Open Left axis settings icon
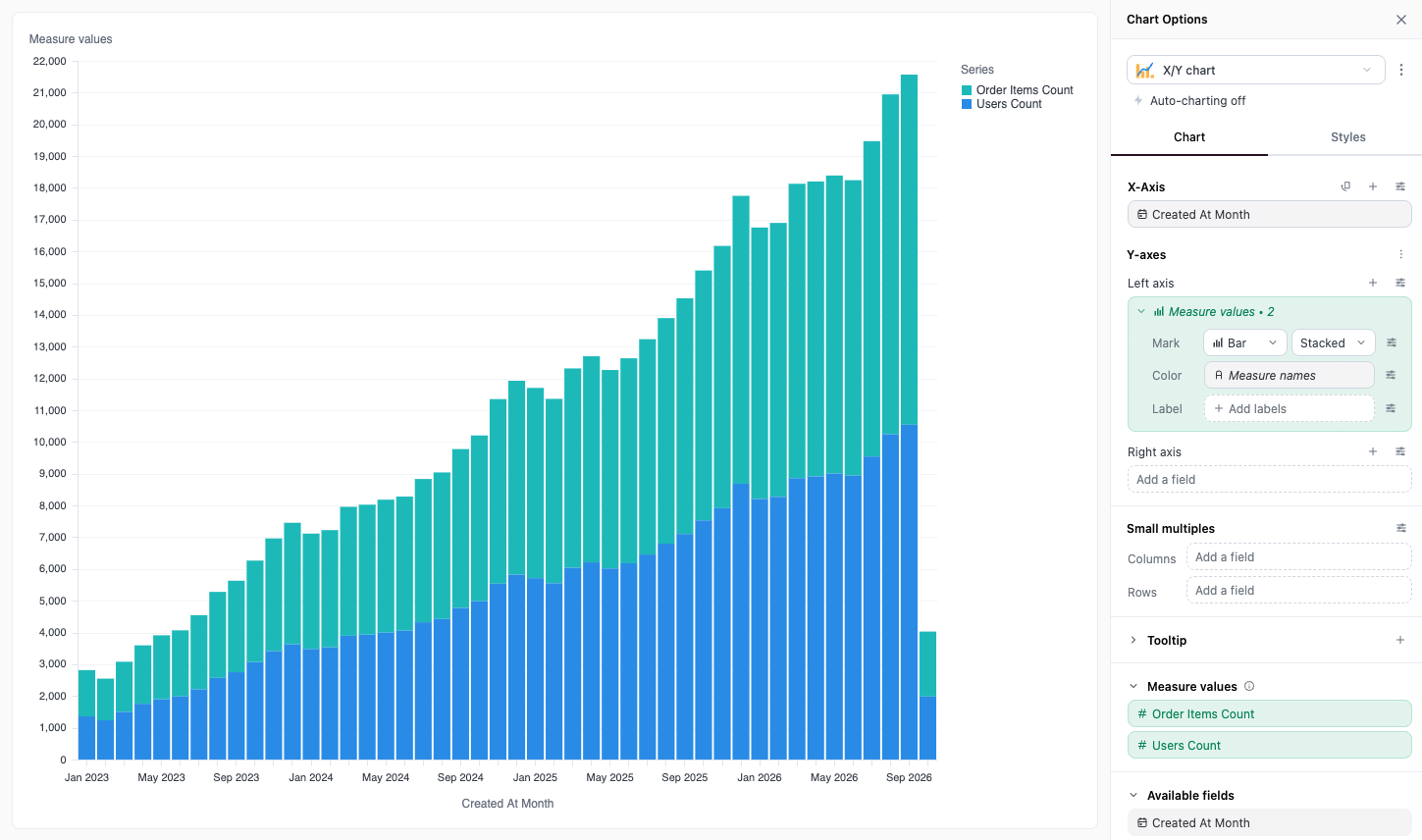Viewport: 1422px width, 840px height. click(x=1400, y=283)
